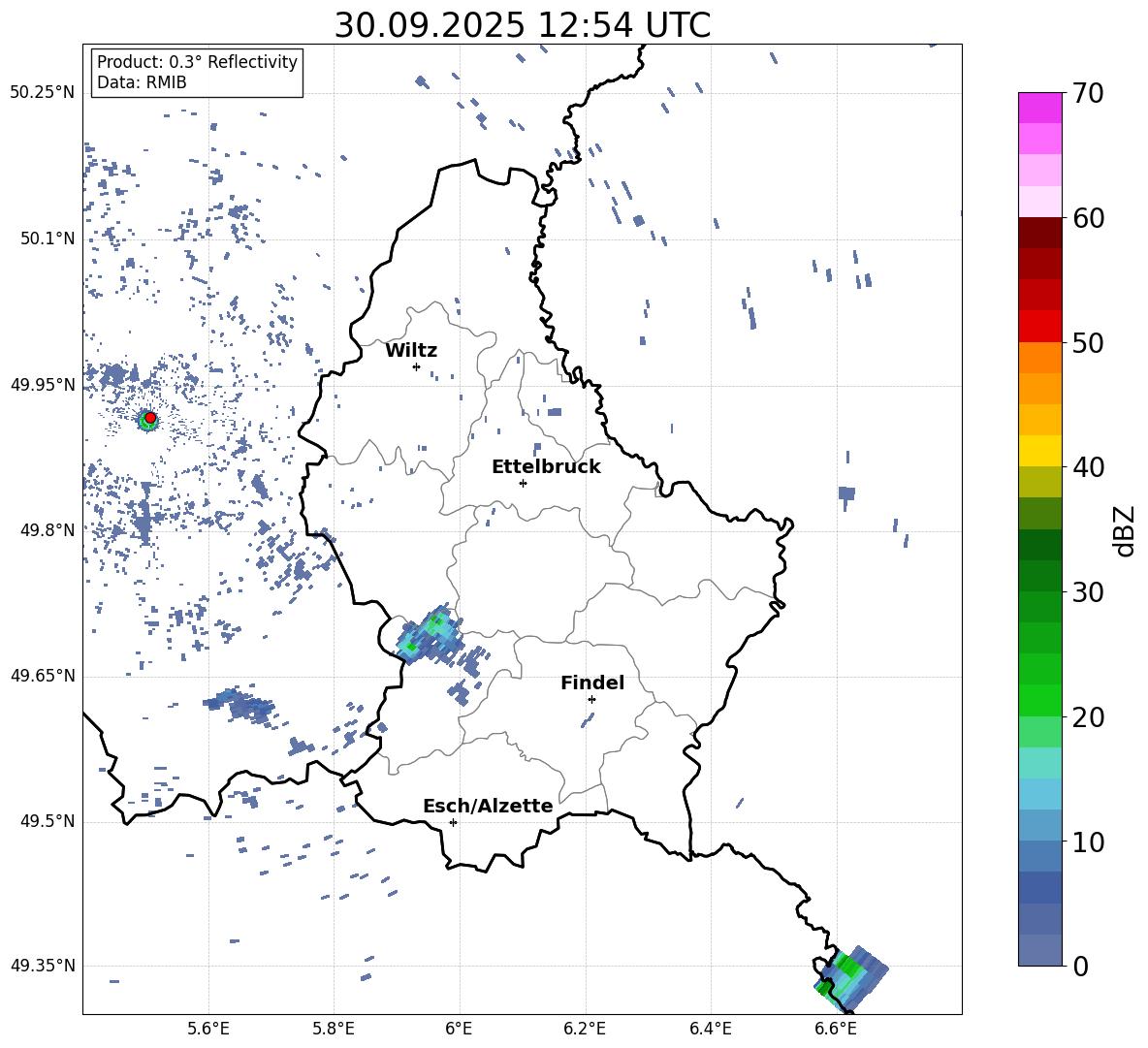The width and height of the screenshot is (1148, 1048).
Task: Select the Ettelbruck city label
Action: [x=546, y=467]
